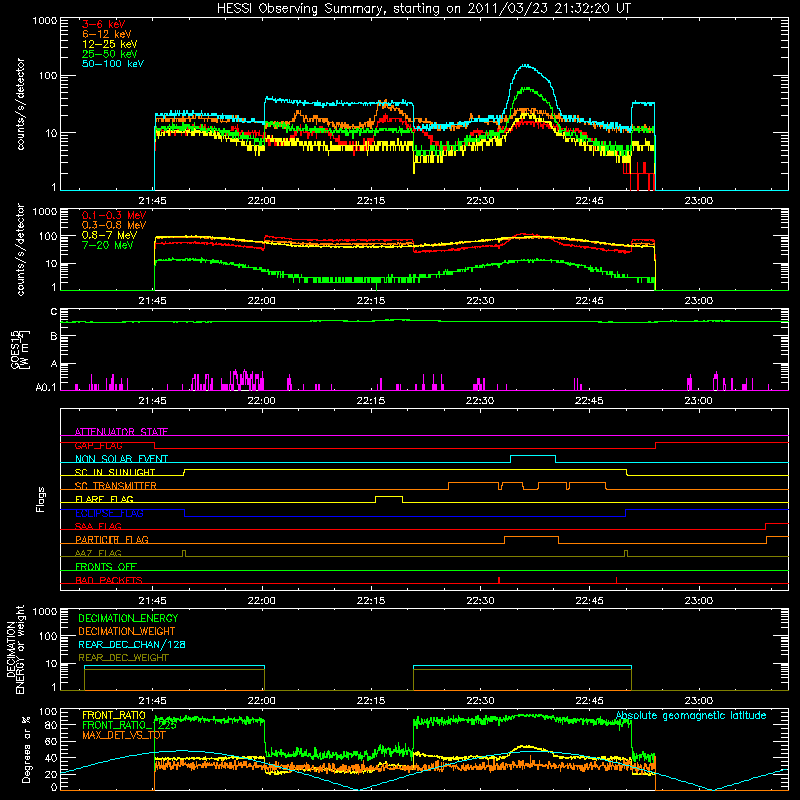The height and width of the screenshot is (800, 800).
Task: Click the 0.3-0.8 MeV legend label
Action: tap(114, 225)
